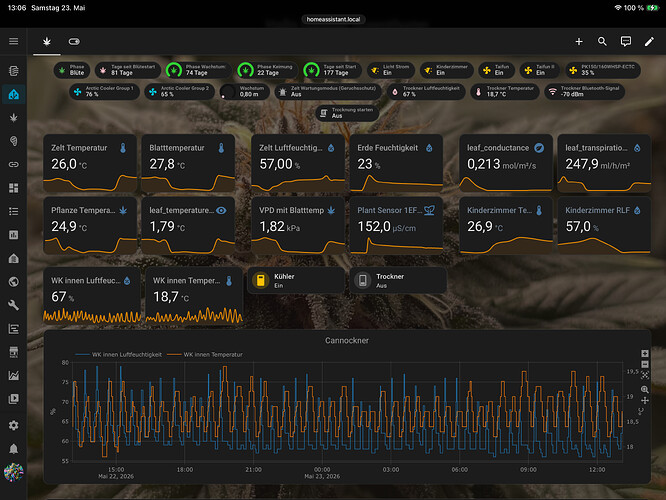Open search with magnifier icon
Viewport: 666px width, 500px height.
[x=602, y=41]
